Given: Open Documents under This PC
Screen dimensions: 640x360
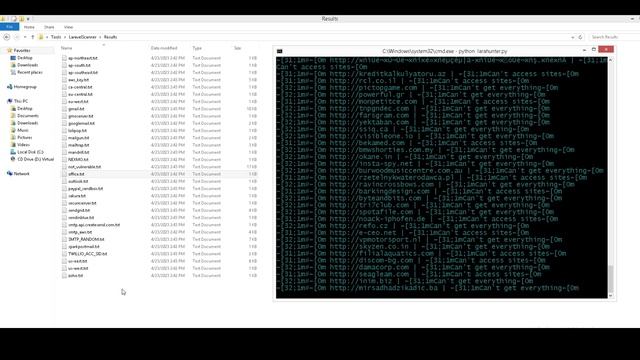Looking at the screenshot, I should 28,116.
